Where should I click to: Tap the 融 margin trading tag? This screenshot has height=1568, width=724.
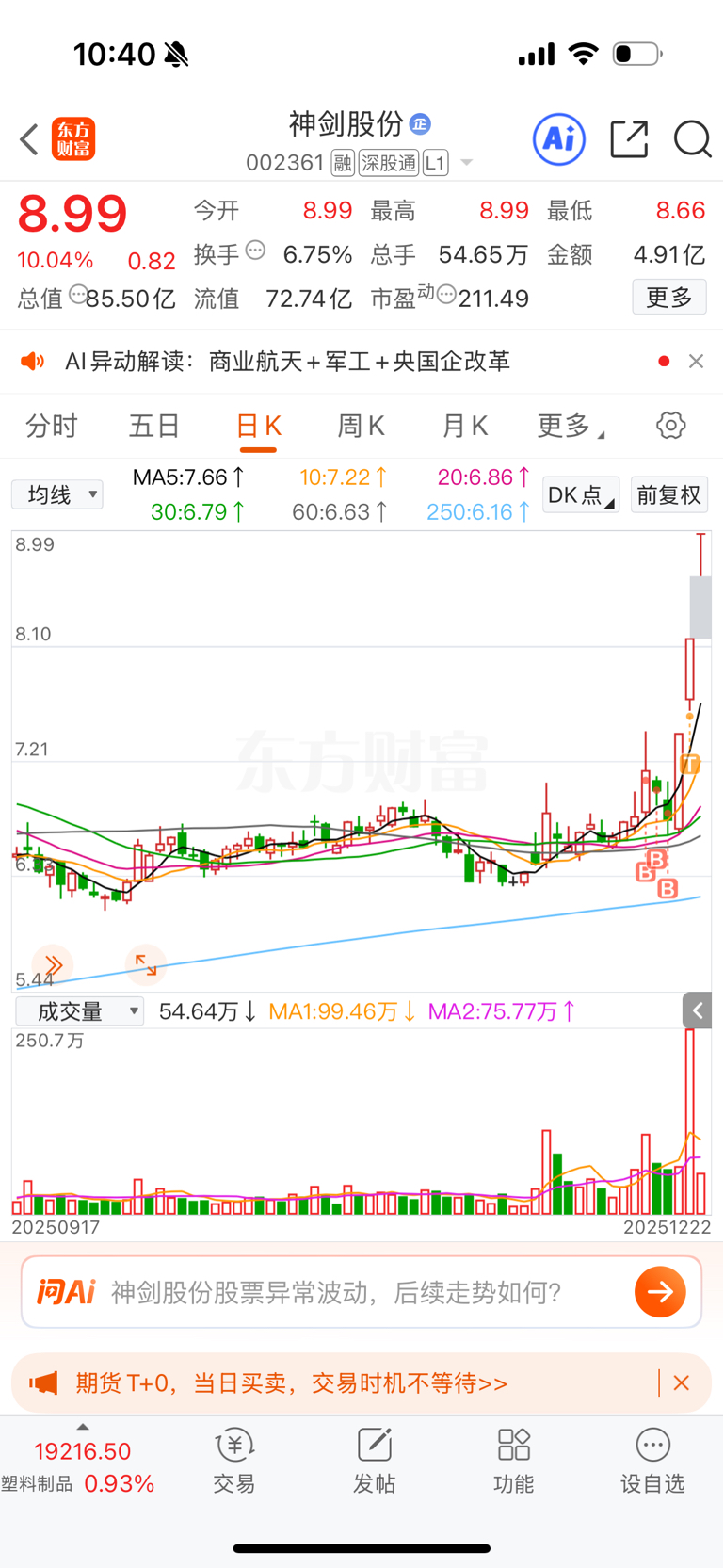[343, 163]
